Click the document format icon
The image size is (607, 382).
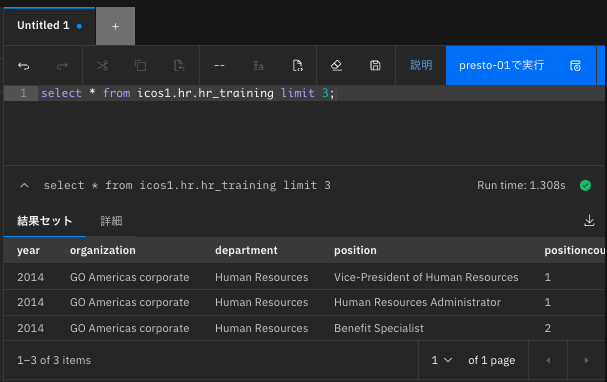(297, 65)
